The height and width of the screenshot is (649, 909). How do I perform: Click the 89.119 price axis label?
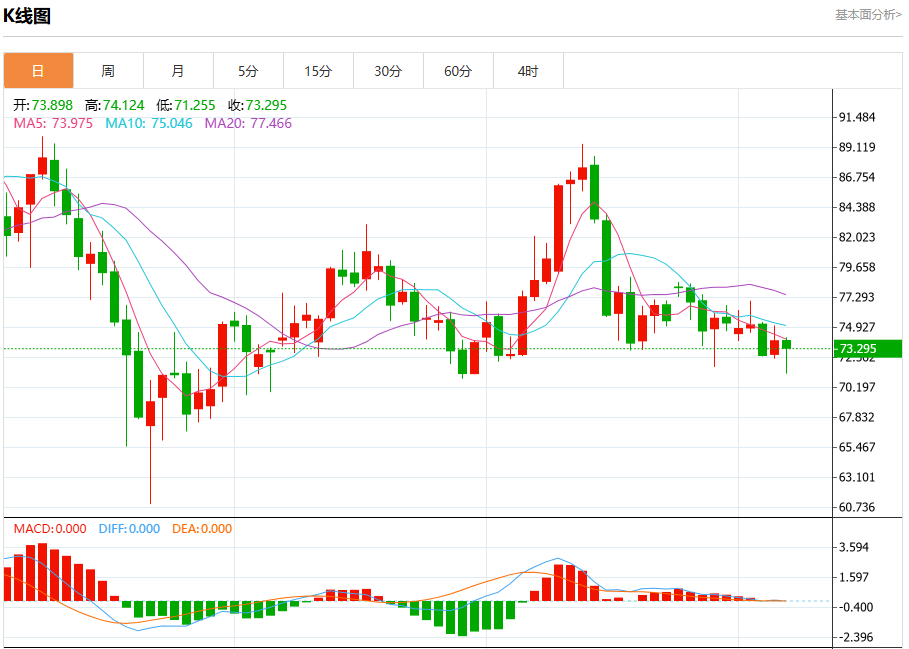tap(857, 147)
